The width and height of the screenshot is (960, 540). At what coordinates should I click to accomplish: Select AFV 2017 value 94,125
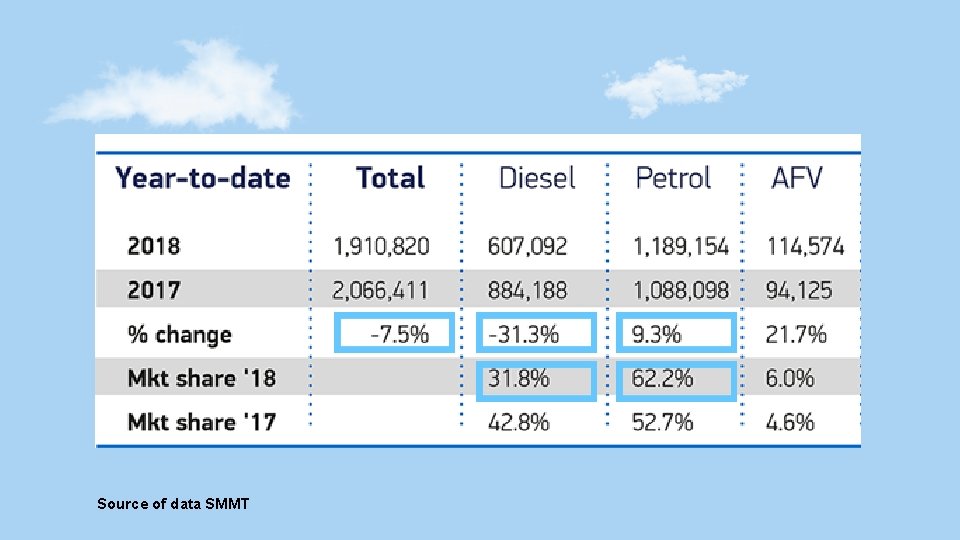pyautogui.click(x=799, y=290)
